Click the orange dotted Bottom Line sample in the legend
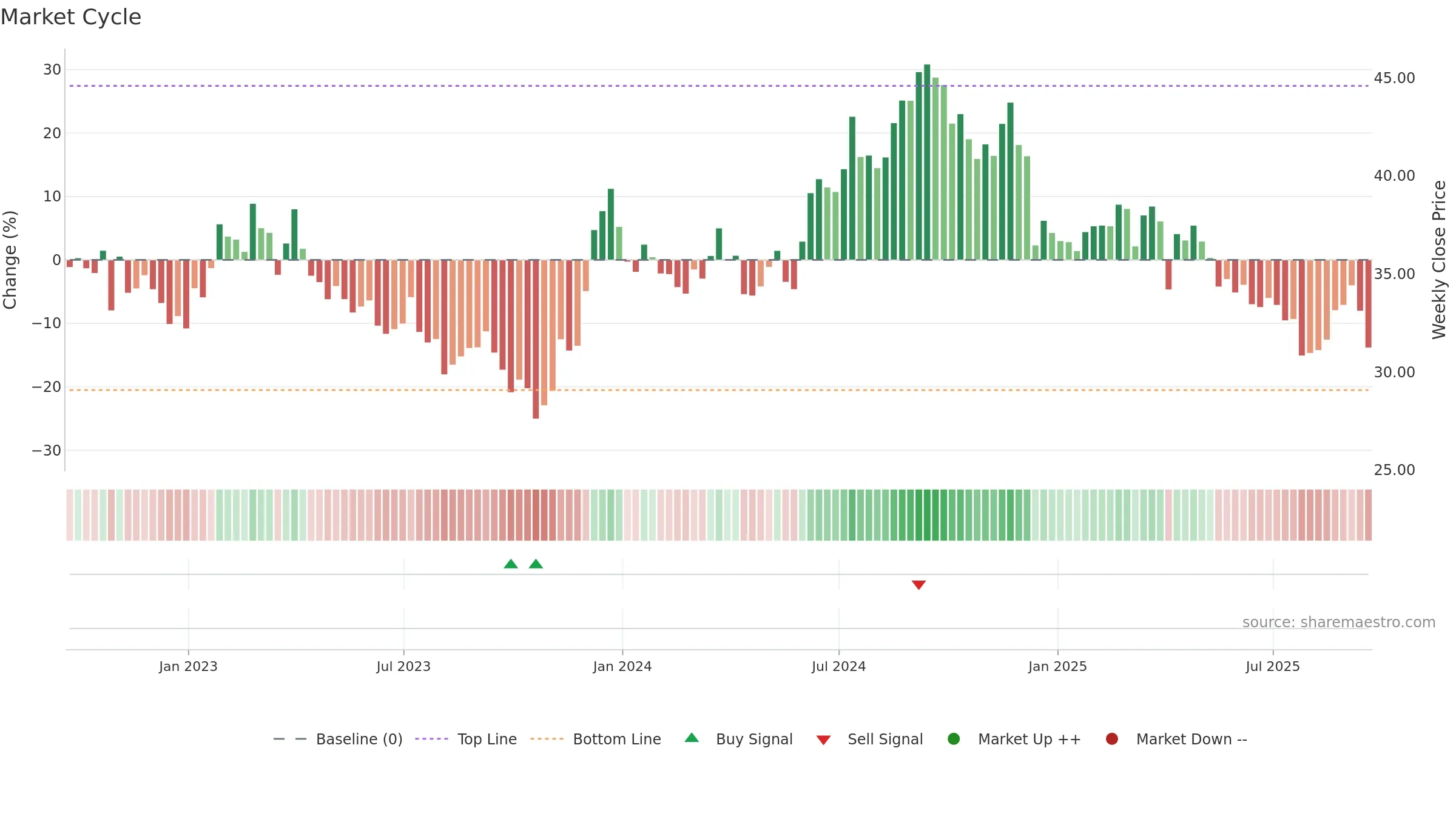1456x819 pixels. pos(547,739)
